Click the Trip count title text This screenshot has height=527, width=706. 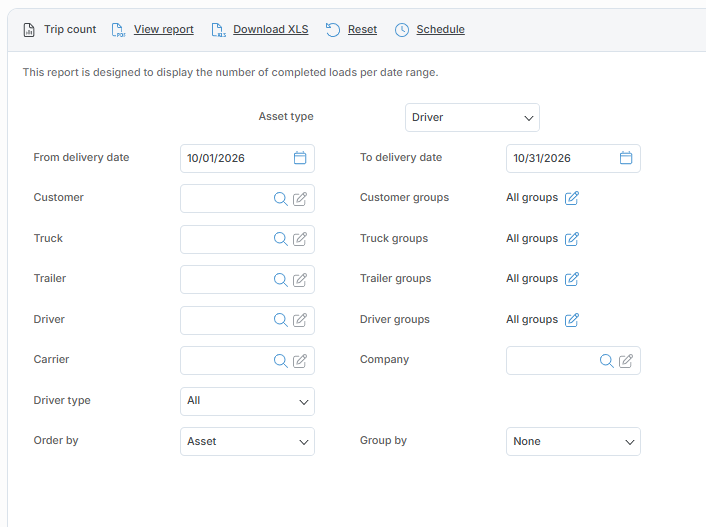(x=70, y=29)
